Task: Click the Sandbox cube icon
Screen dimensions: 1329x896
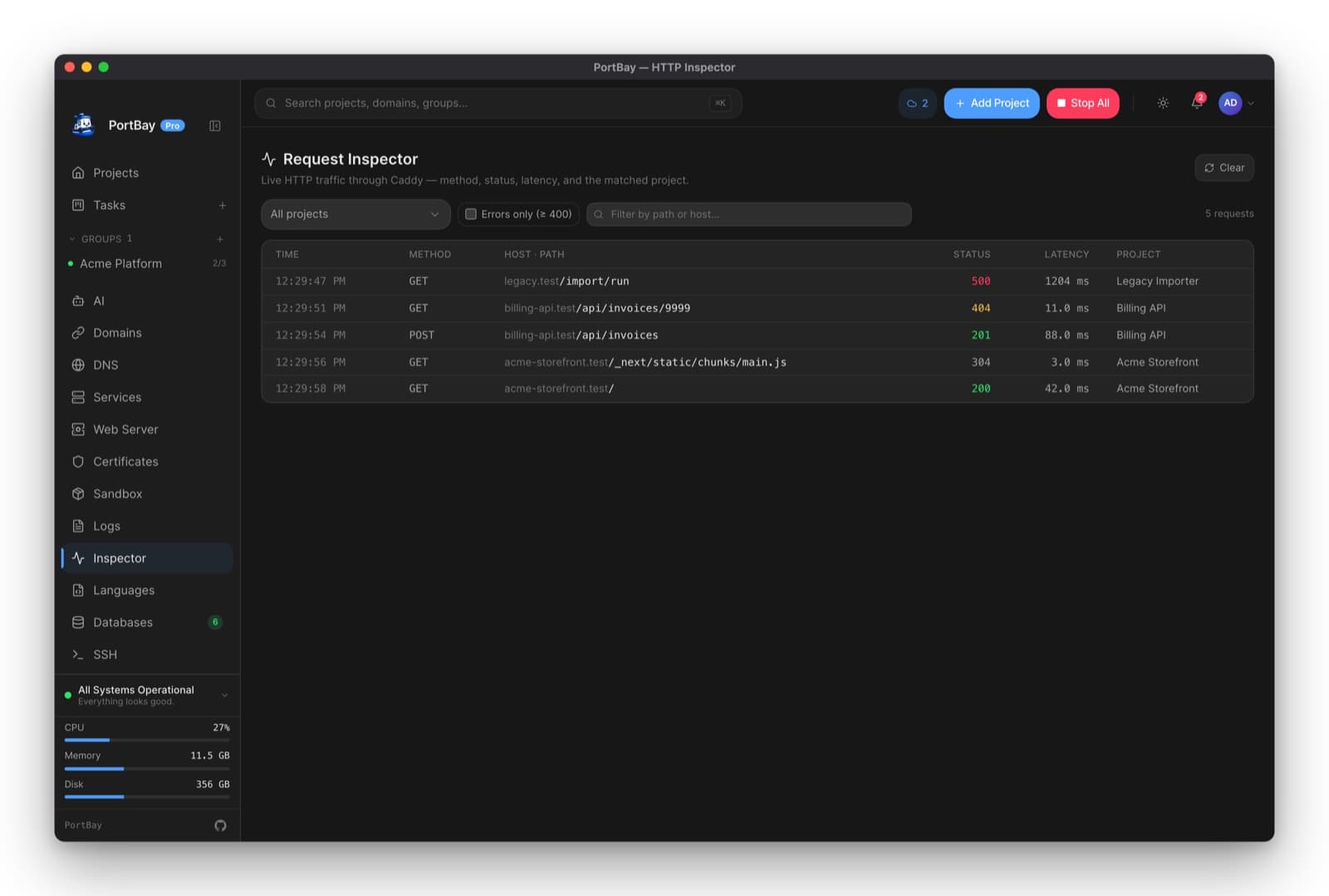Action: [78, 494]
